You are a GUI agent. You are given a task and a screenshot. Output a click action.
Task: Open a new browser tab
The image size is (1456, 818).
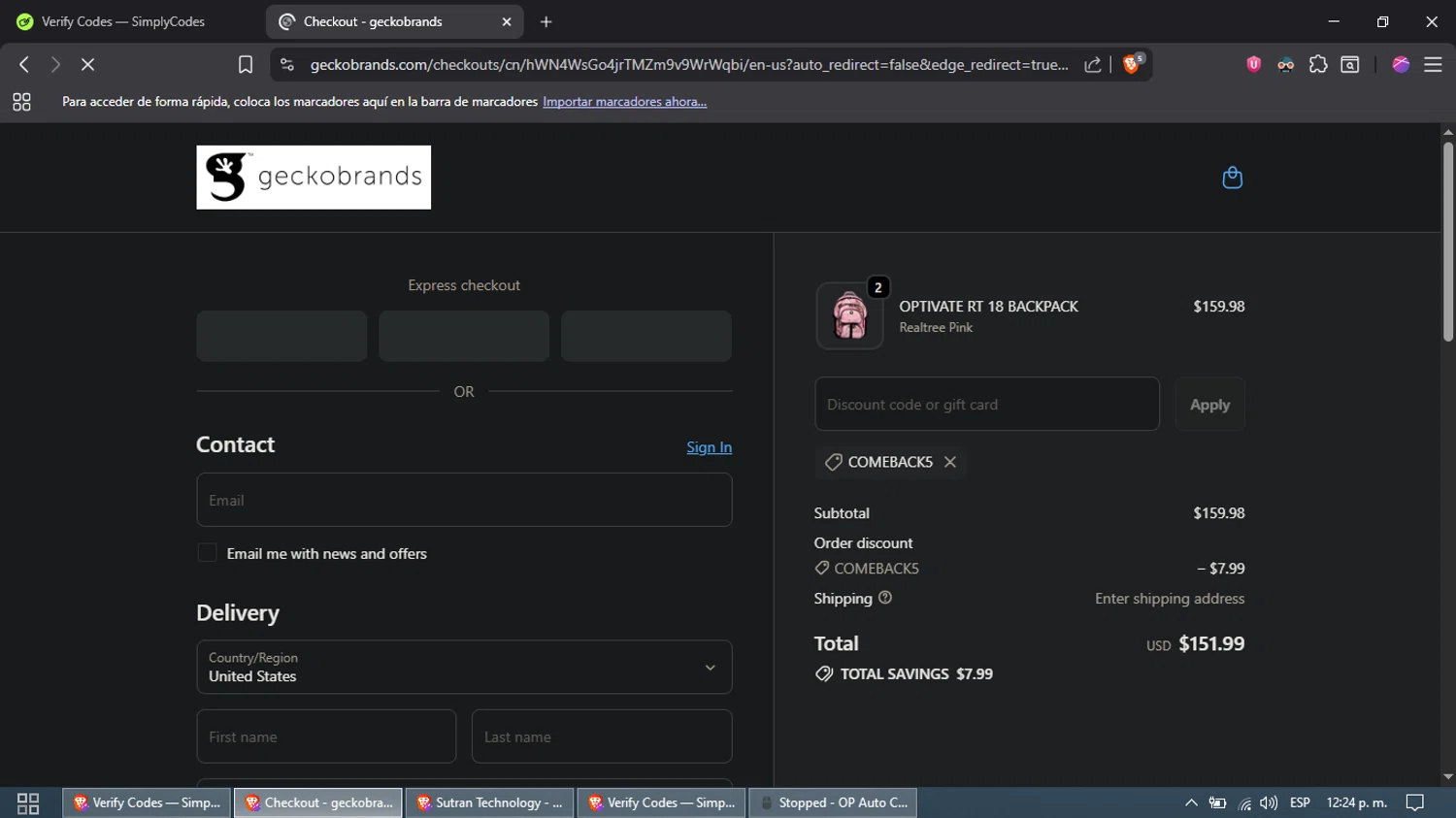tap(546, 21)
